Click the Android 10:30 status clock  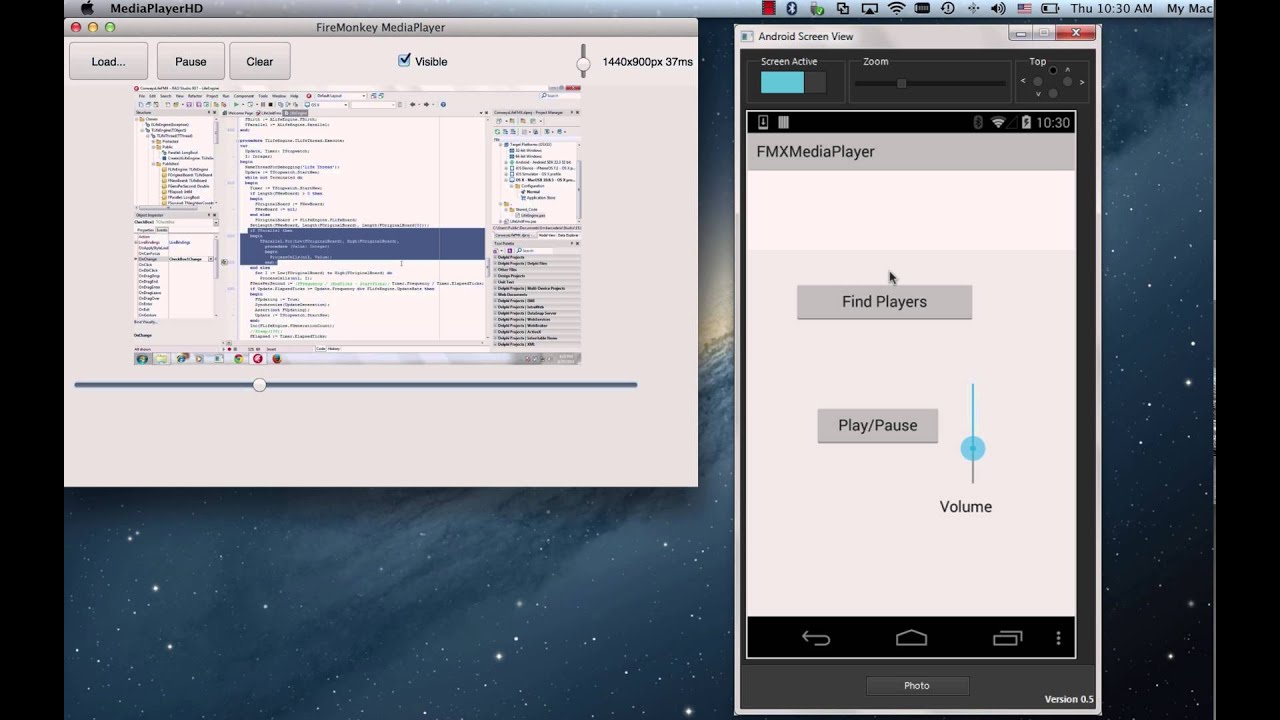click(x=1053, y=122)
